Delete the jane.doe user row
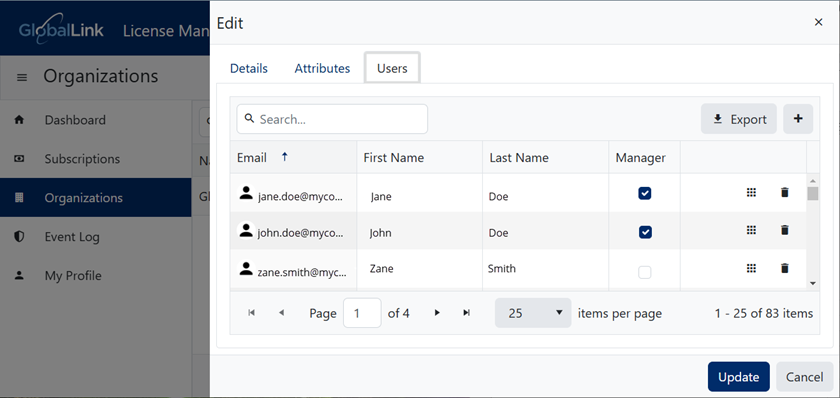The height and width of the screenshot is (398, 840). [785, 192]
